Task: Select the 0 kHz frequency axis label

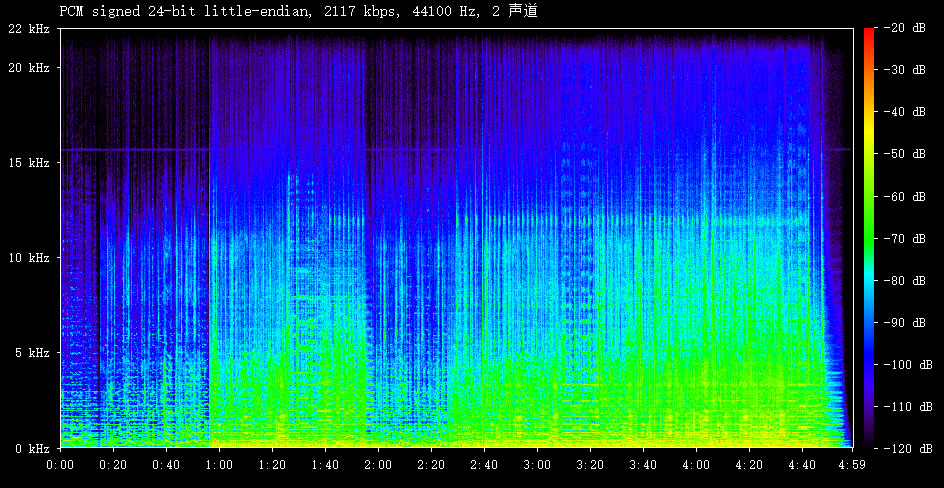Action: [x=31, y=448]
